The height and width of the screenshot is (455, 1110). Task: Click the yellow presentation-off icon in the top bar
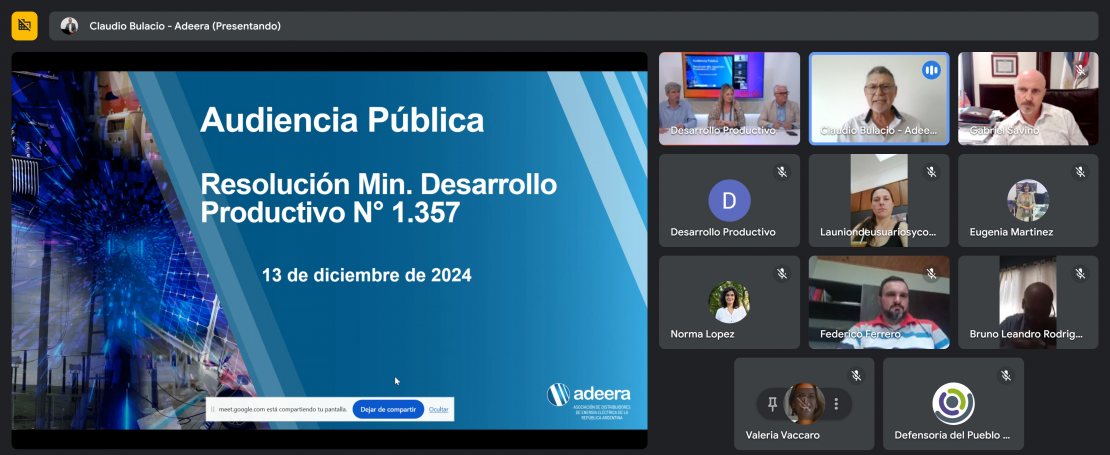click(x=24, y=26)
